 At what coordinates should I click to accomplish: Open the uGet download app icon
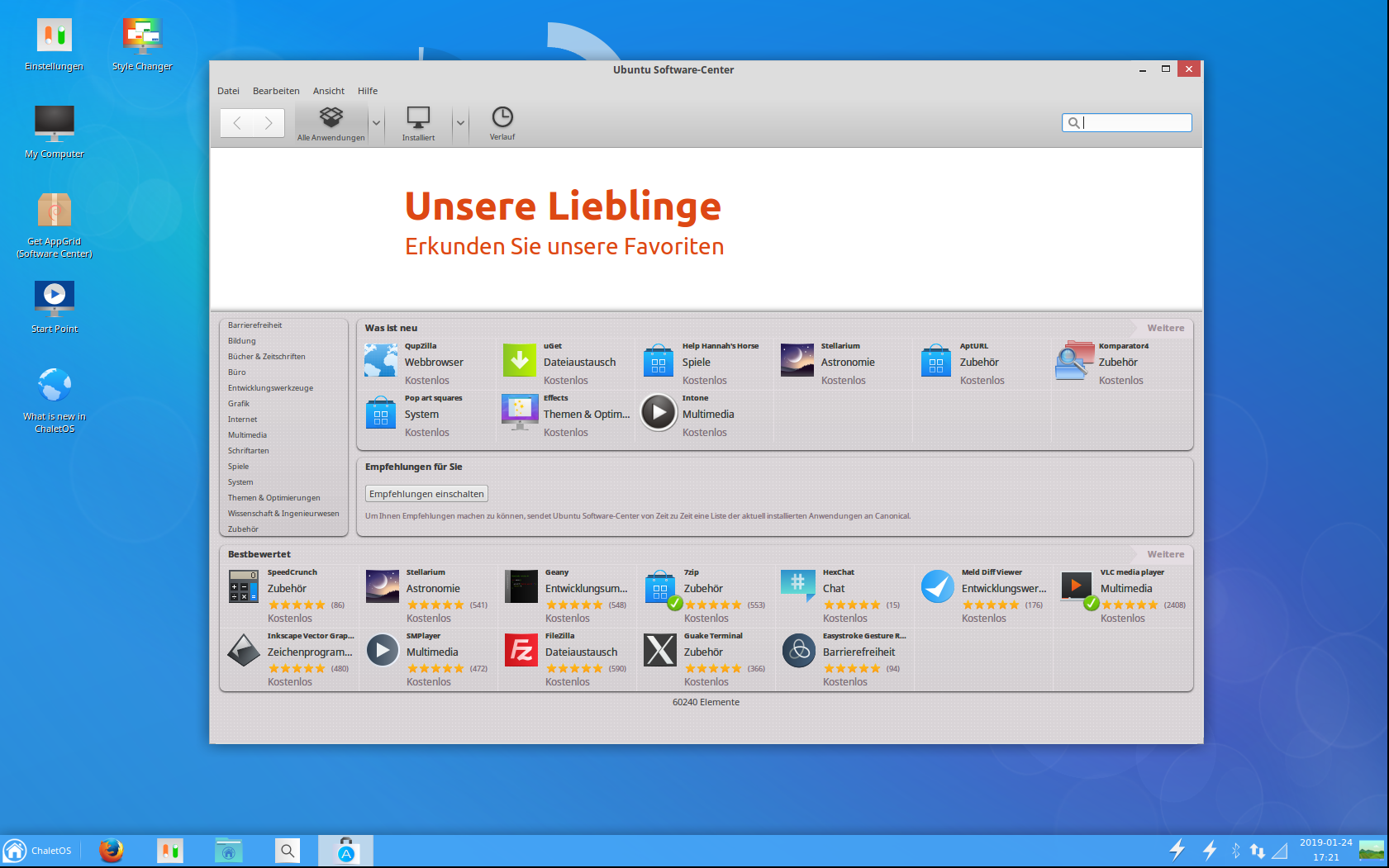pyautogui.click(x=520, y=361)
